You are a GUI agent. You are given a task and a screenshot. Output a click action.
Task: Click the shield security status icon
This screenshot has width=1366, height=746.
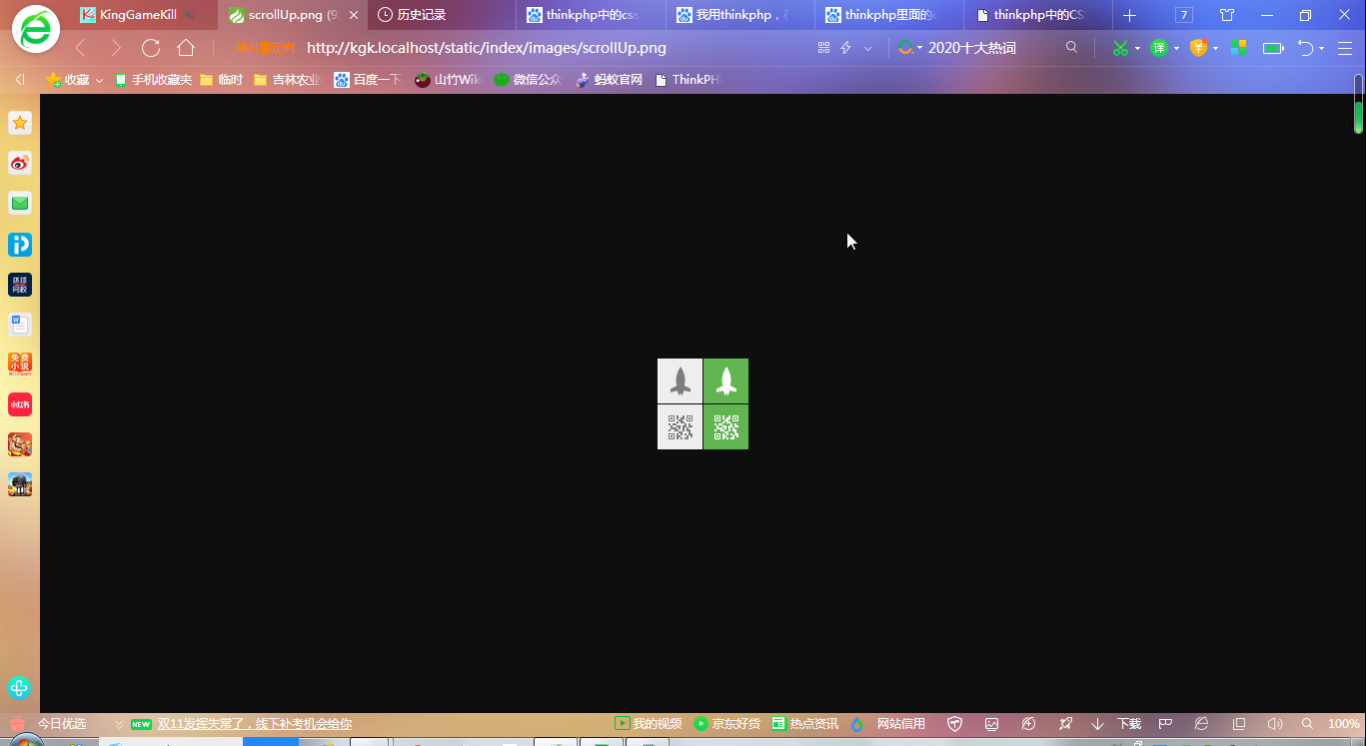pos(955,724)
